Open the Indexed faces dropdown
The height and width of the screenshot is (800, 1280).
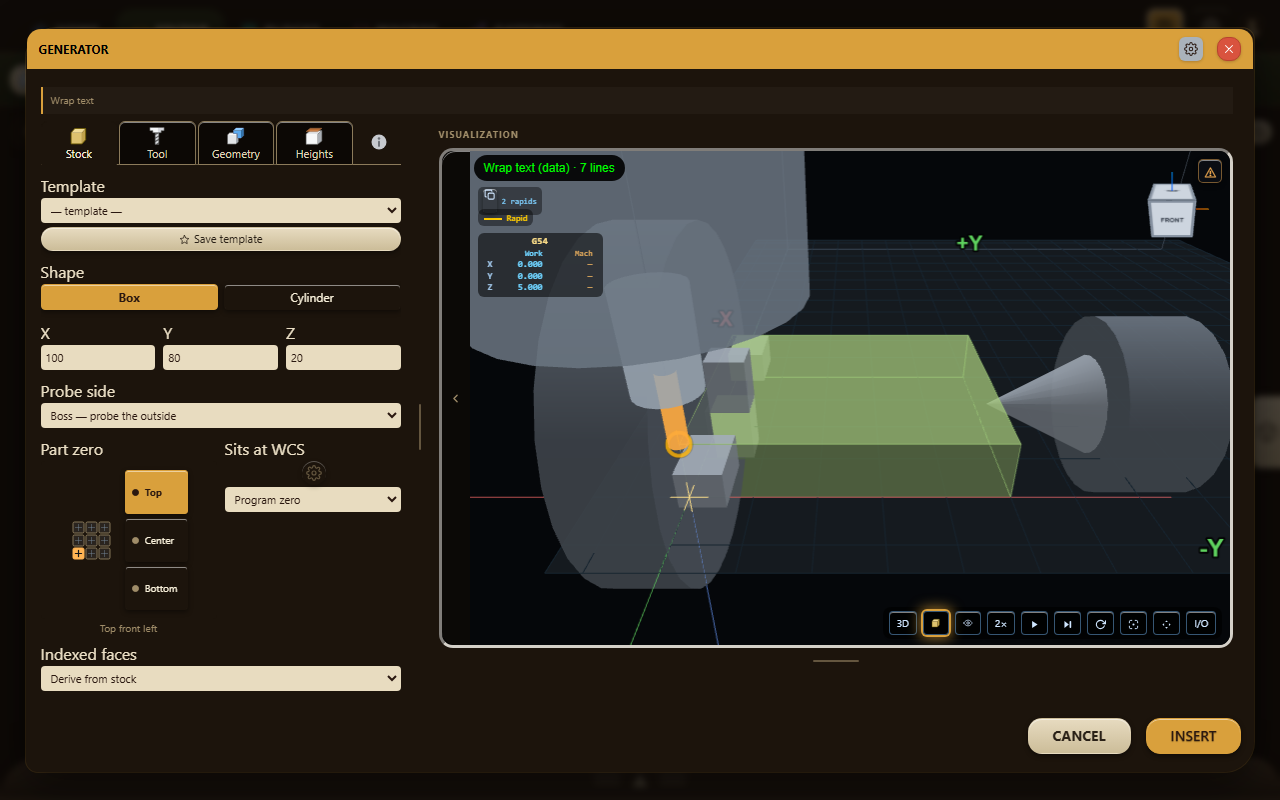pyautogui.click(x=221, y=679)
